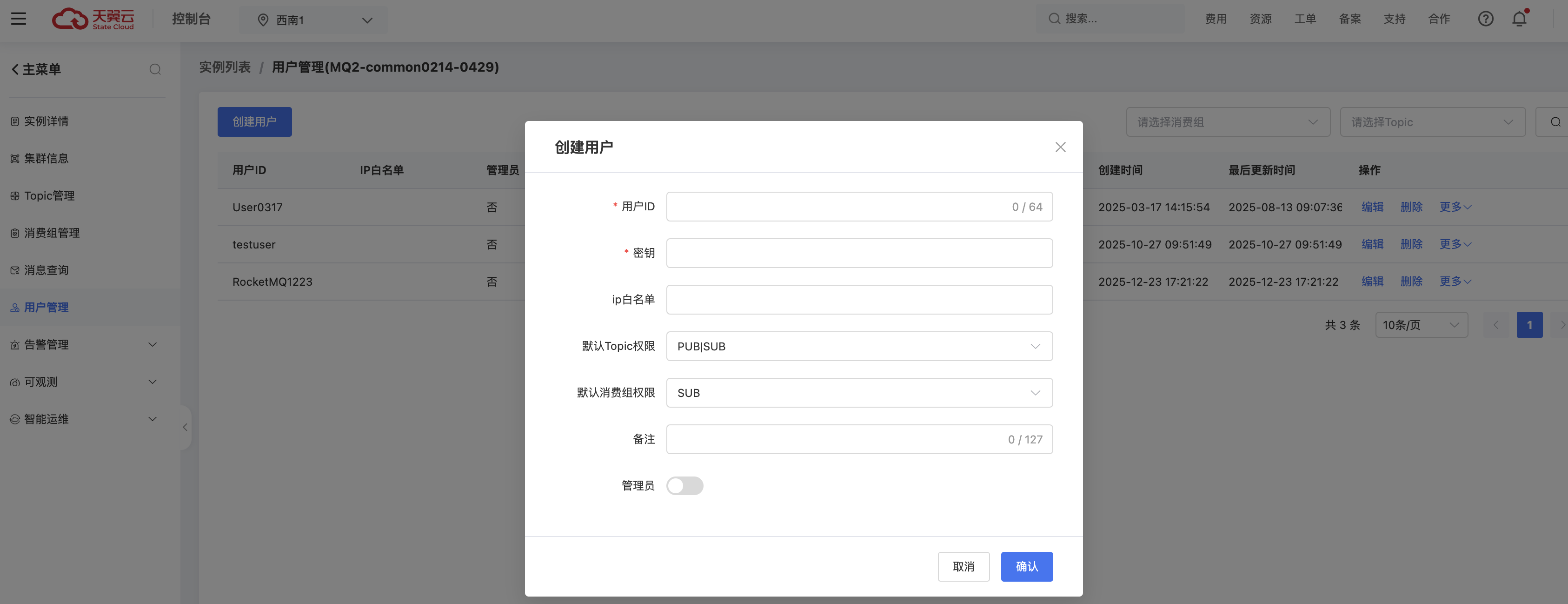Click the State Cloud logo

click(x=93, y=19)
